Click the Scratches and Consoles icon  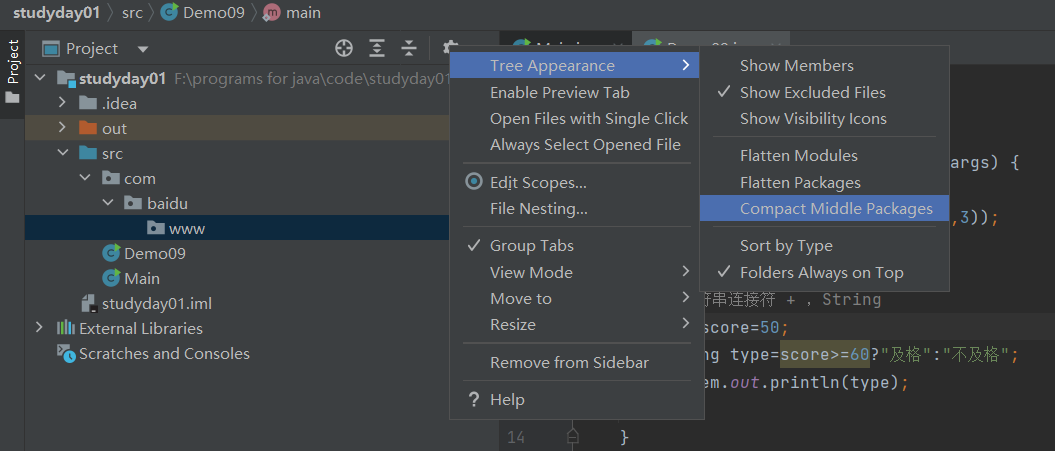tap(66, 353)
